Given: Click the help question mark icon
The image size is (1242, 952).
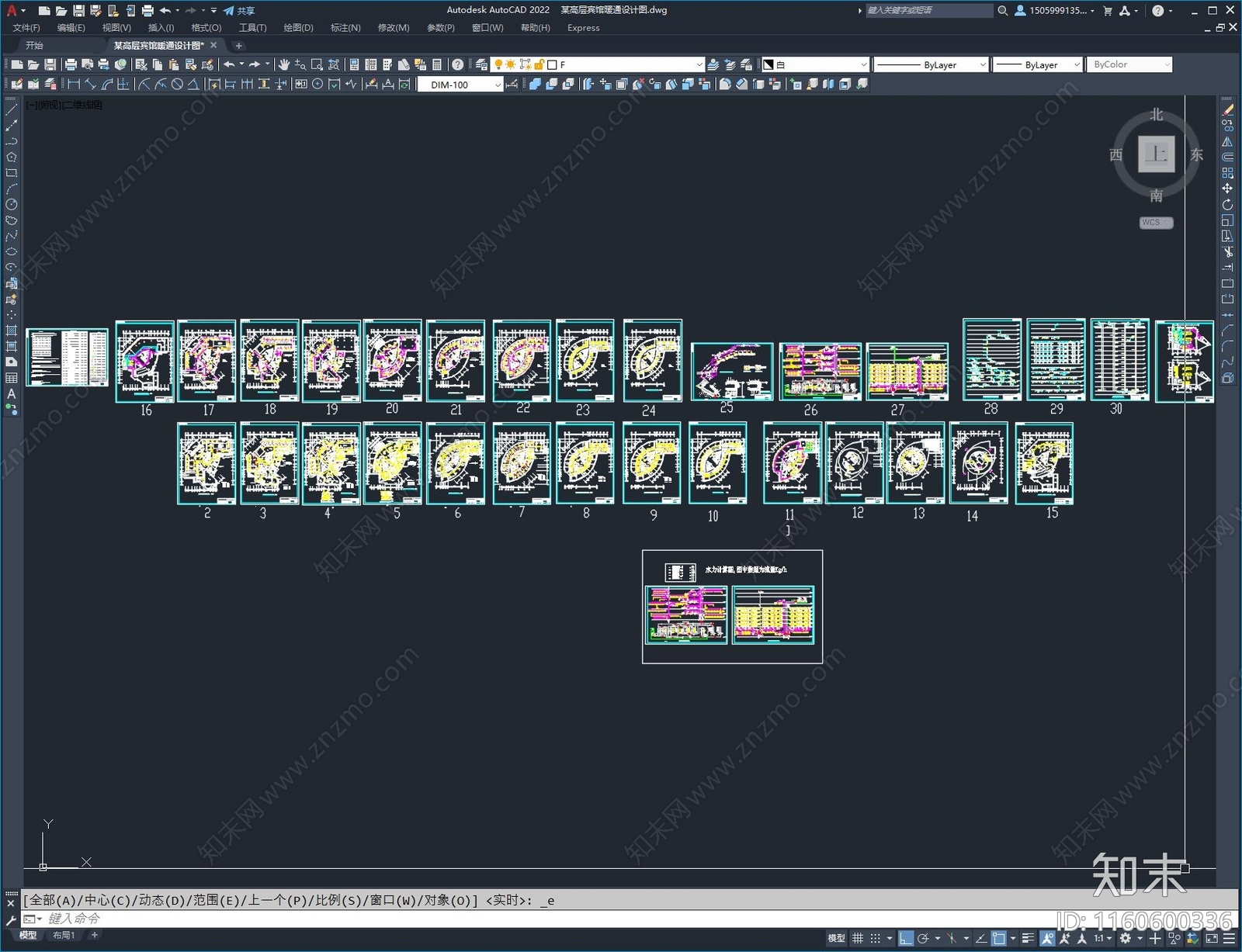Looking at the screenshot, I should pos(458,64).
